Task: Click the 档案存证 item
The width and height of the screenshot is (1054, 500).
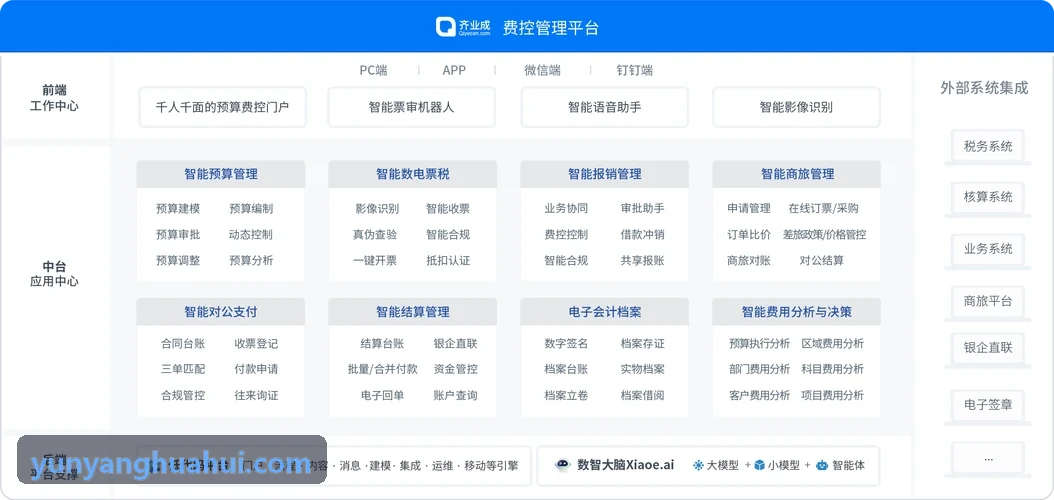Action: coord(643,343)
